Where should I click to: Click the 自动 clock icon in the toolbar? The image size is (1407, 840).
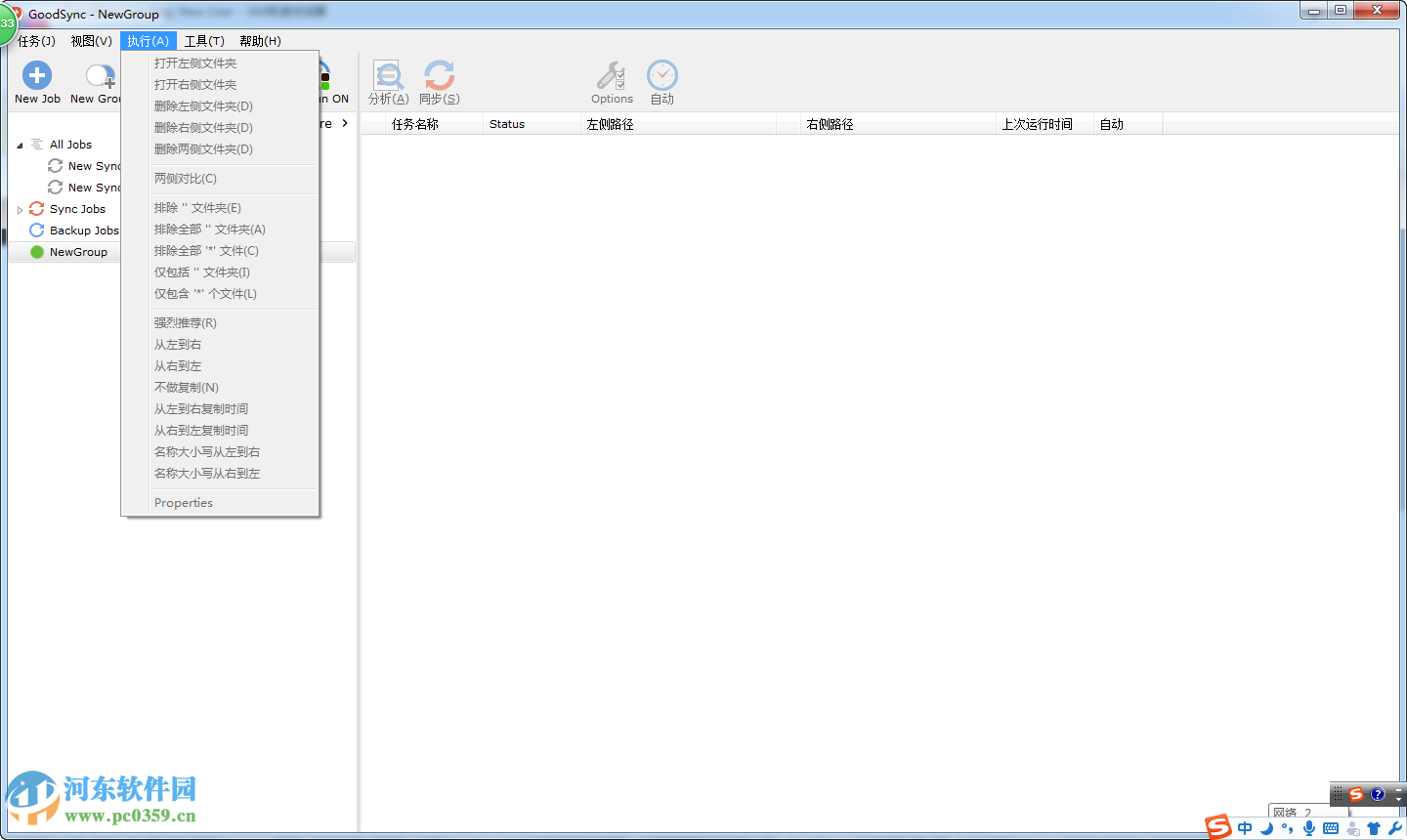(x=662, y=75)
